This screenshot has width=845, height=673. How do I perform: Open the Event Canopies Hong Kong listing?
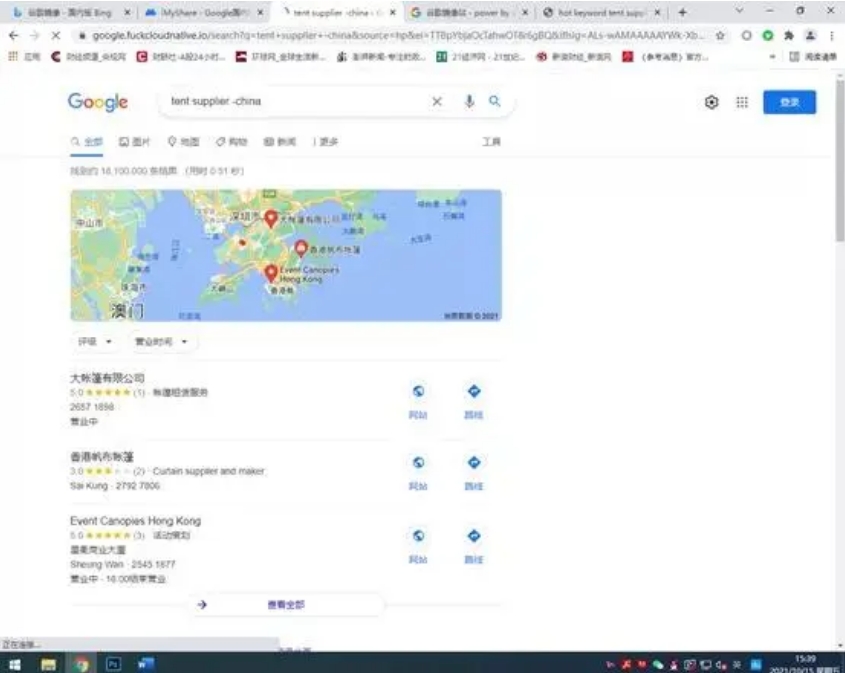(x=135, y=521)
